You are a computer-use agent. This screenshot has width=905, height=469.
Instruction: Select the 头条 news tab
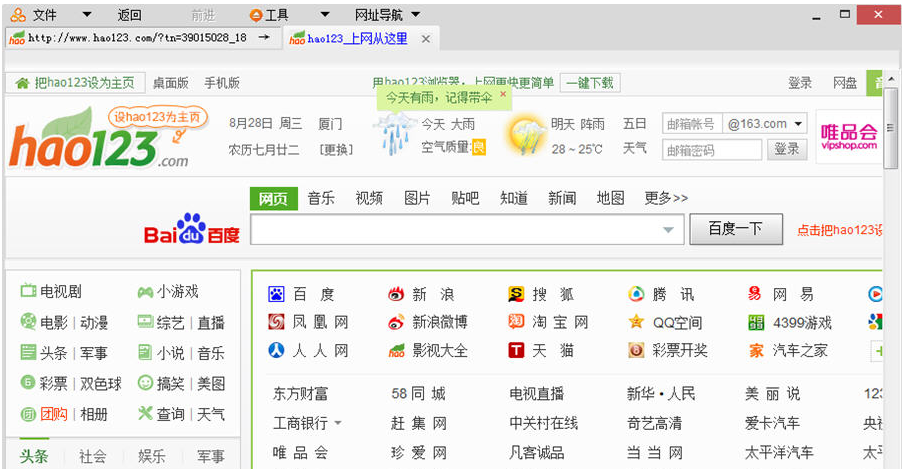(34, 456)
